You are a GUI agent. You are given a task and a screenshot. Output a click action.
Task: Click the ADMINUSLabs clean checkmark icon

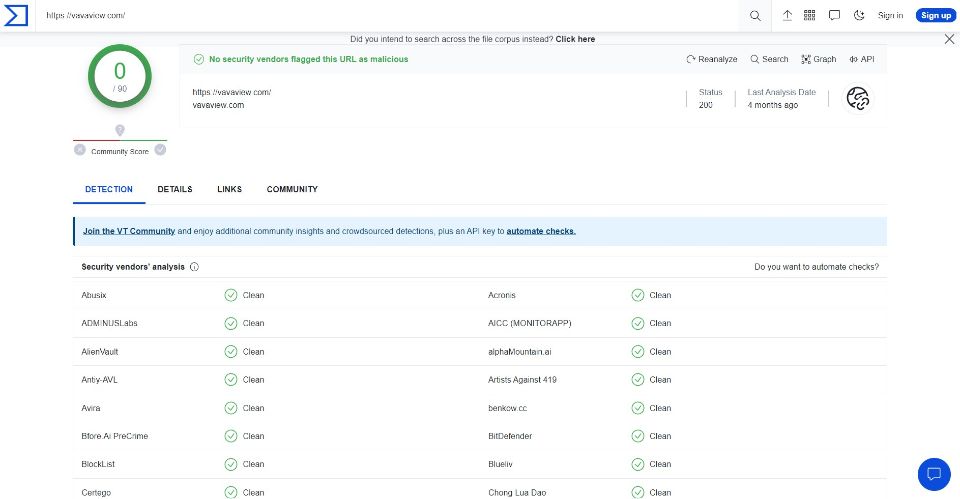click(x=231, y=323)
